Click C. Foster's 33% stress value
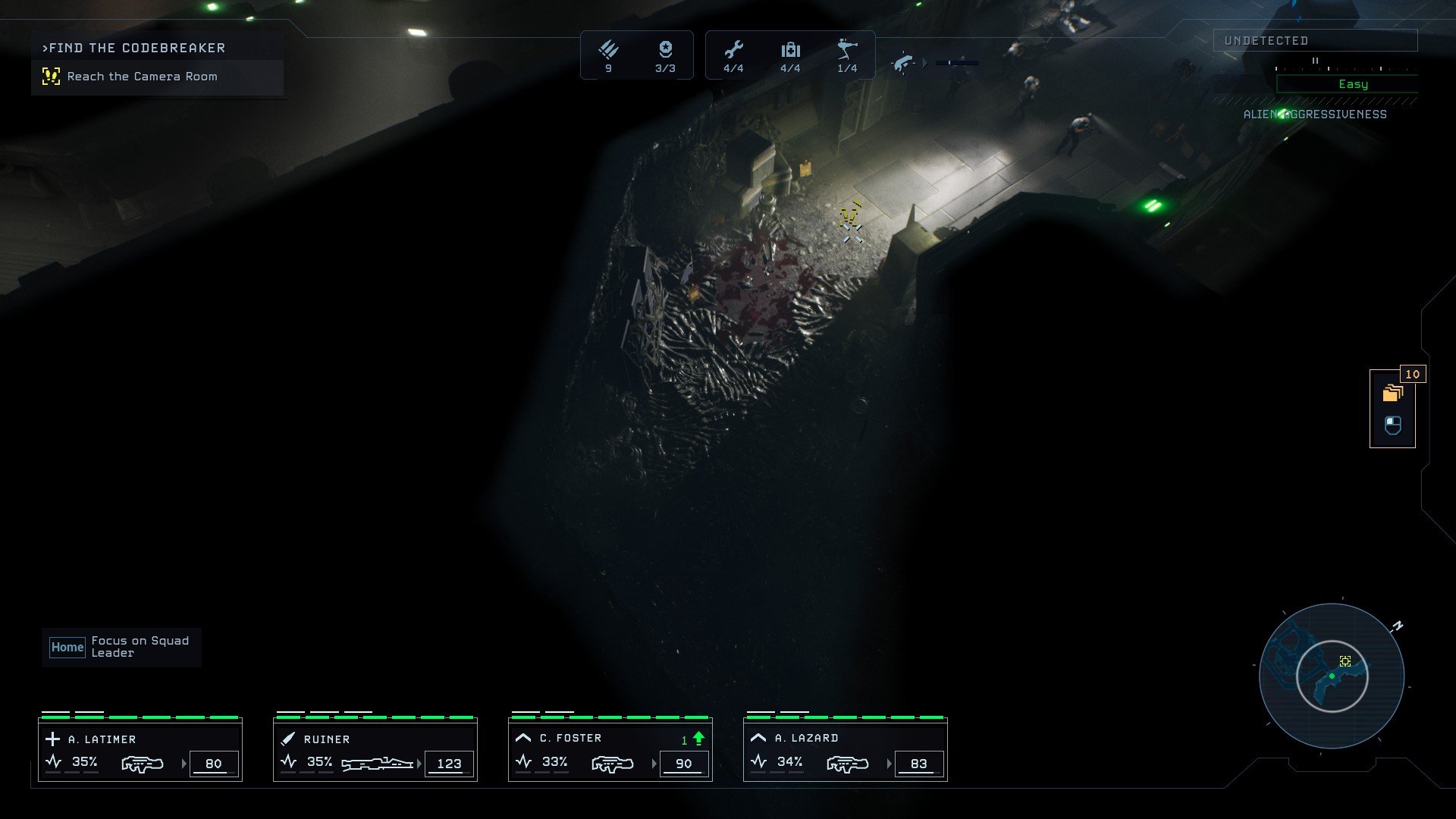1456x819 pixels. tap(555, 761)
